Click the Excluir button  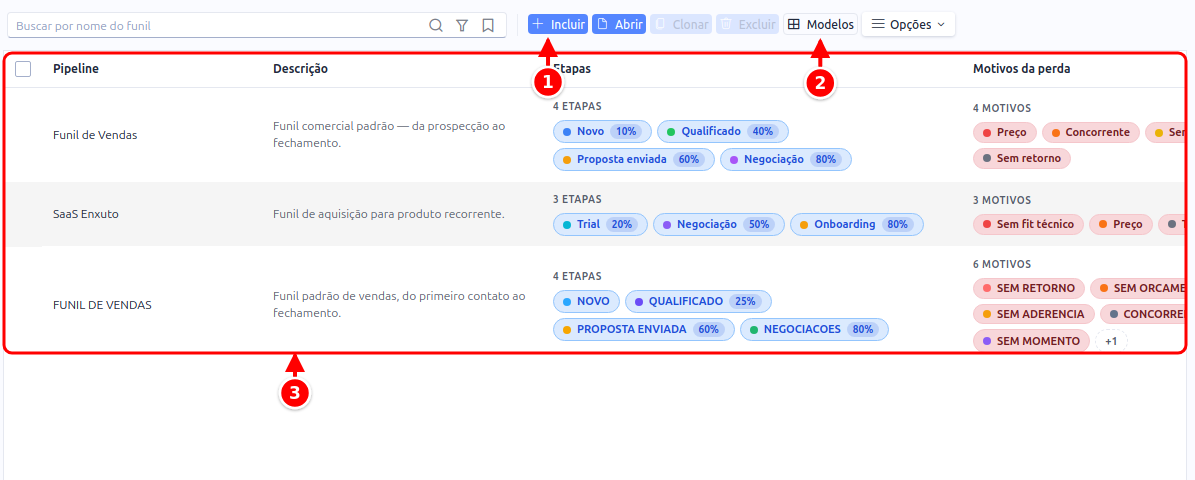[x=747, y=24]
